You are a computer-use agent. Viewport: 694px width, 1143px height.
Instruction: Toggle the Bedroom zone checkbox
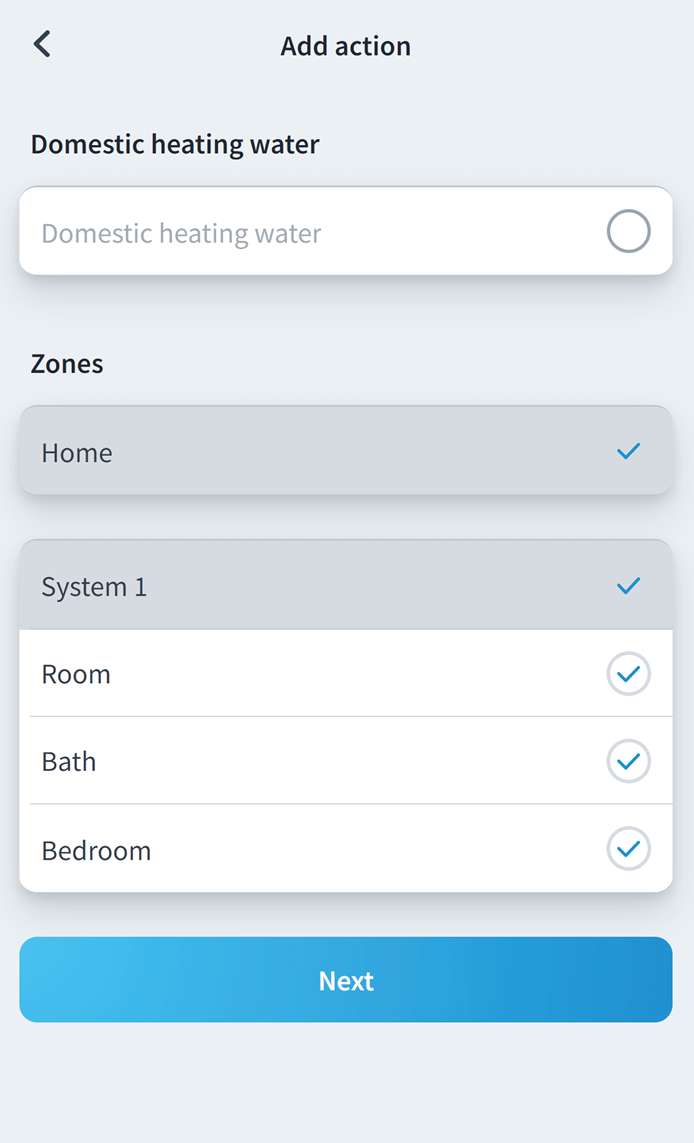628,850
